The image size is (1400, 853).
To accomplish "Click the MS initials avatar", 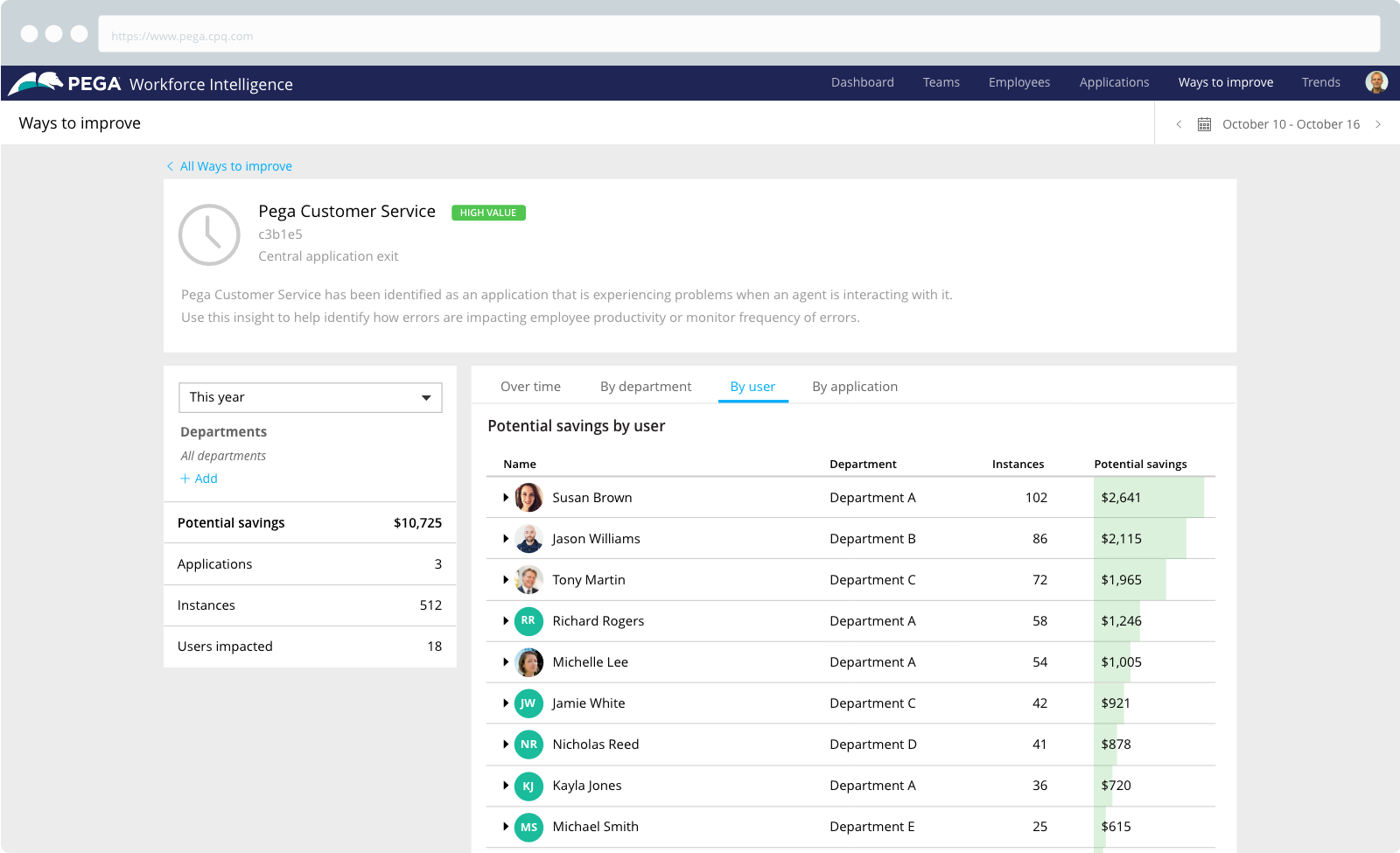I will pos(528,826).
